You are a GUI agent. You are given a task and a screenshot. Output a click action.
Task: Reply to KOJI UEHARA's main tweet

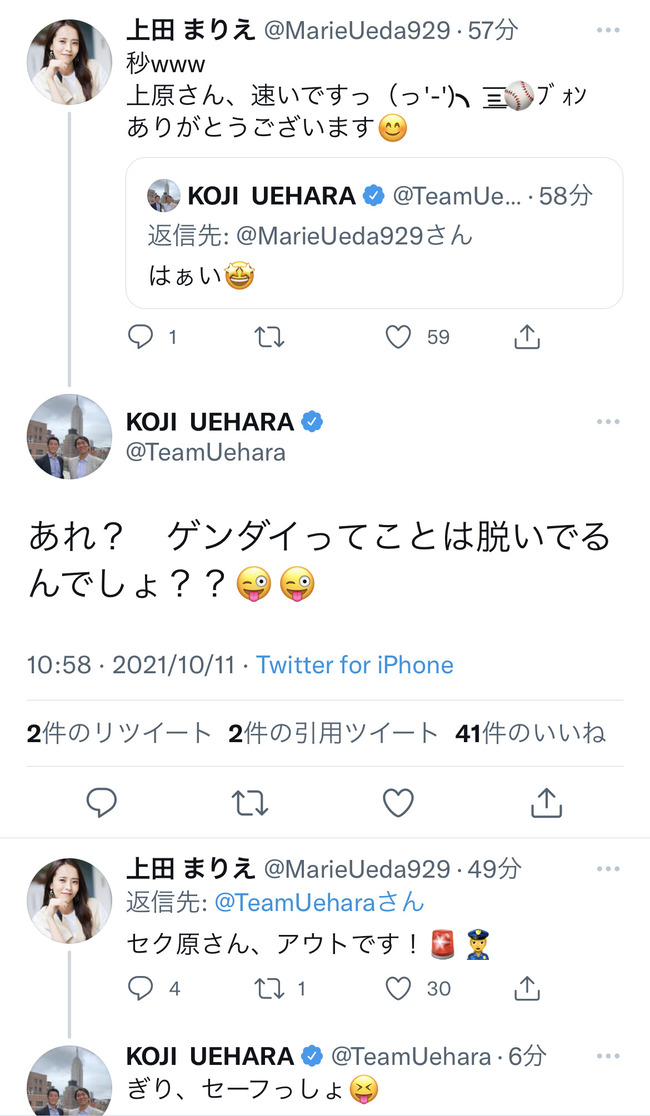pyautogui.click(x=102, y=803)
